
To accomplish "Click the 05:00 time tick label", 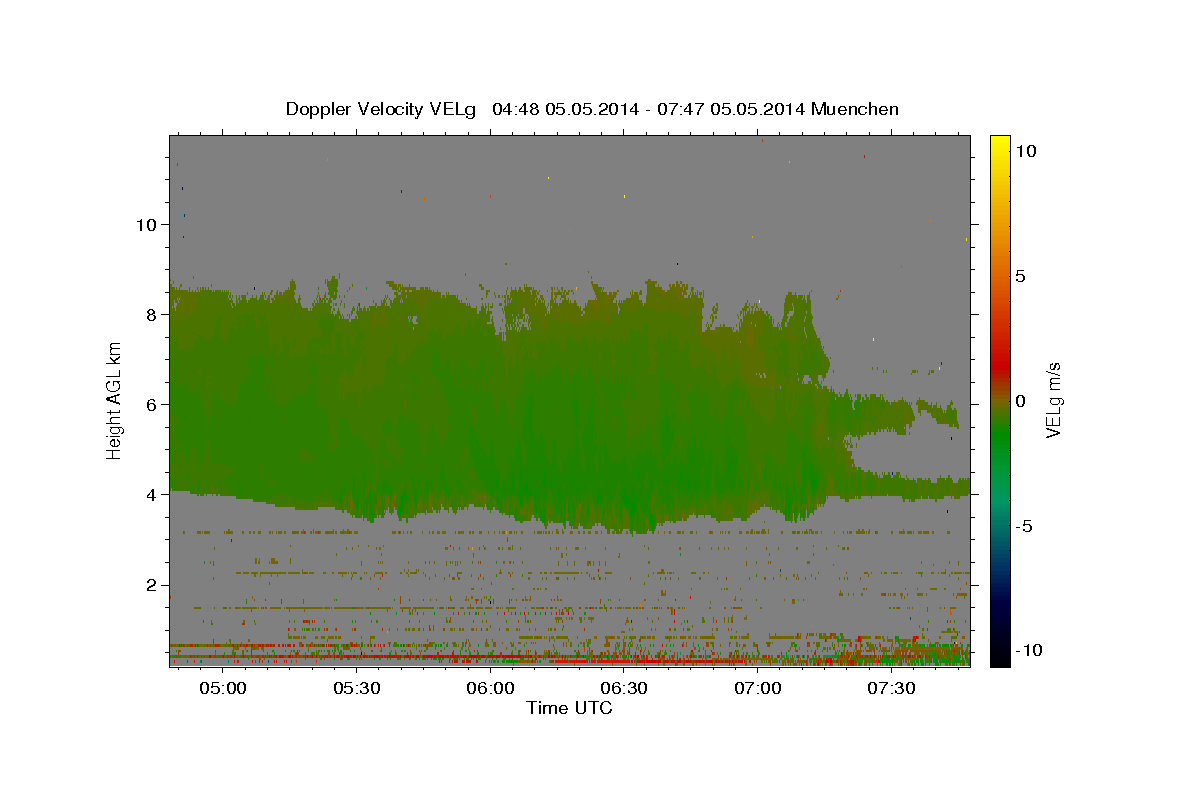I will tap(223, 688).
